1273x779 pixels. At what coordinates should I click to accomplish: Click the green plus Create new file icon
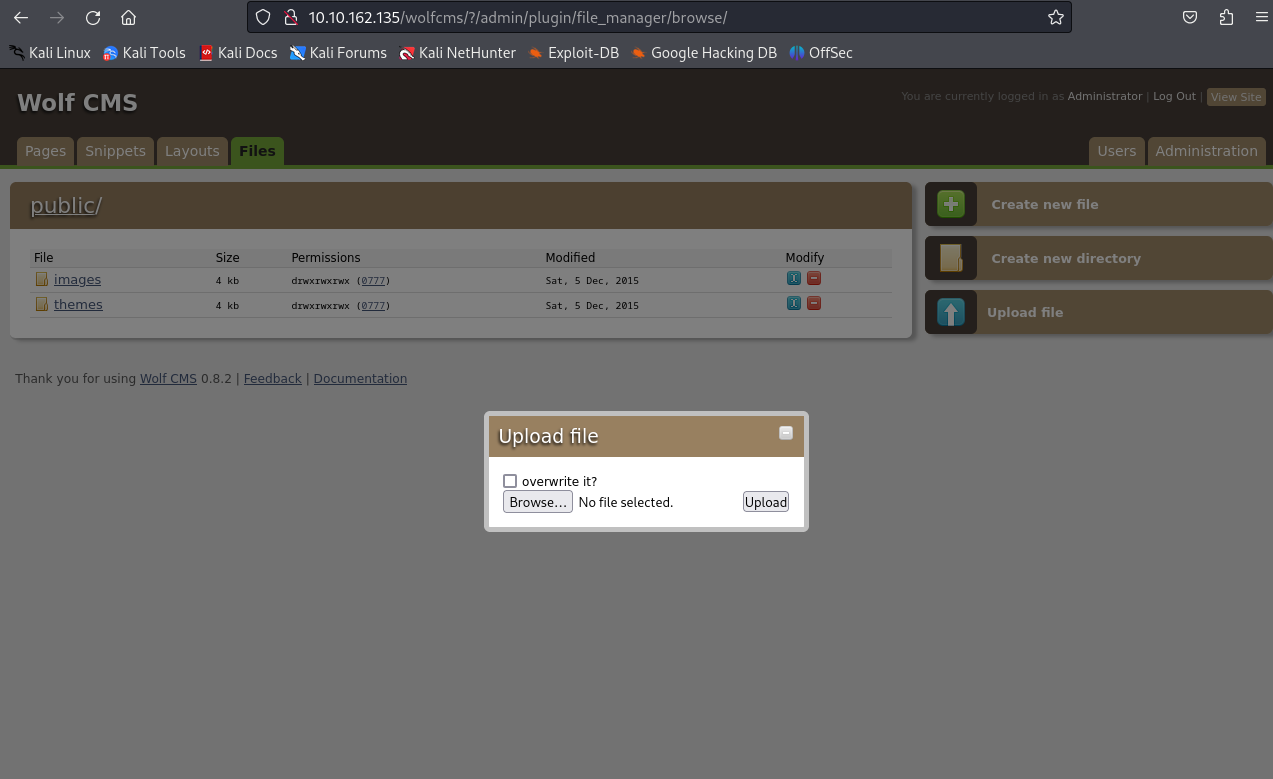click(951, 204)
